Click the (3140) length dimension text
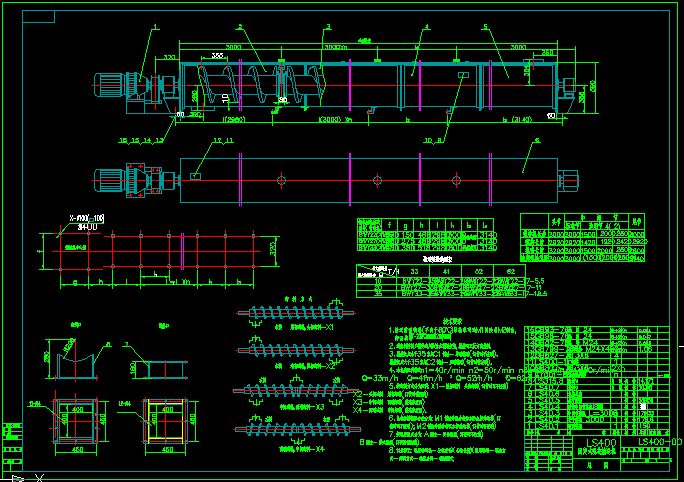 pos(522,119)
